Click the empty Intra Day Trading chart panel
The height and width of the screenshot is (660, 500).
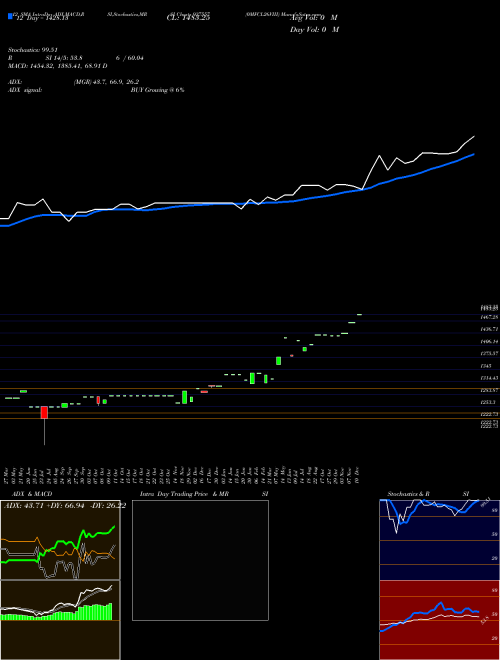(x=200, y=560)
